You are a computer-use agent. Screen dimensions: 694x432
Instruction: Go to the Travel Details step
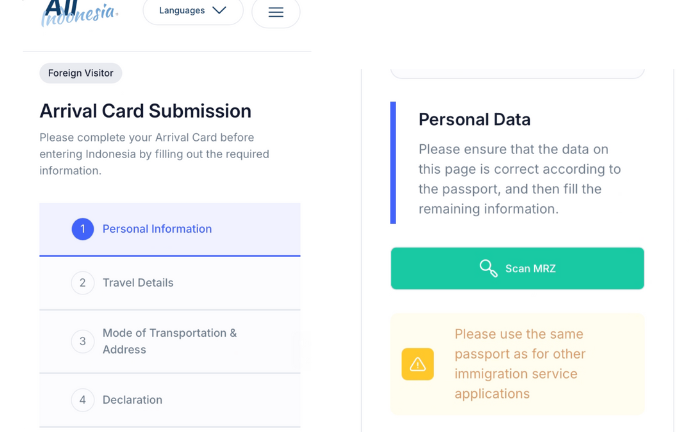(x=138, y=283)
